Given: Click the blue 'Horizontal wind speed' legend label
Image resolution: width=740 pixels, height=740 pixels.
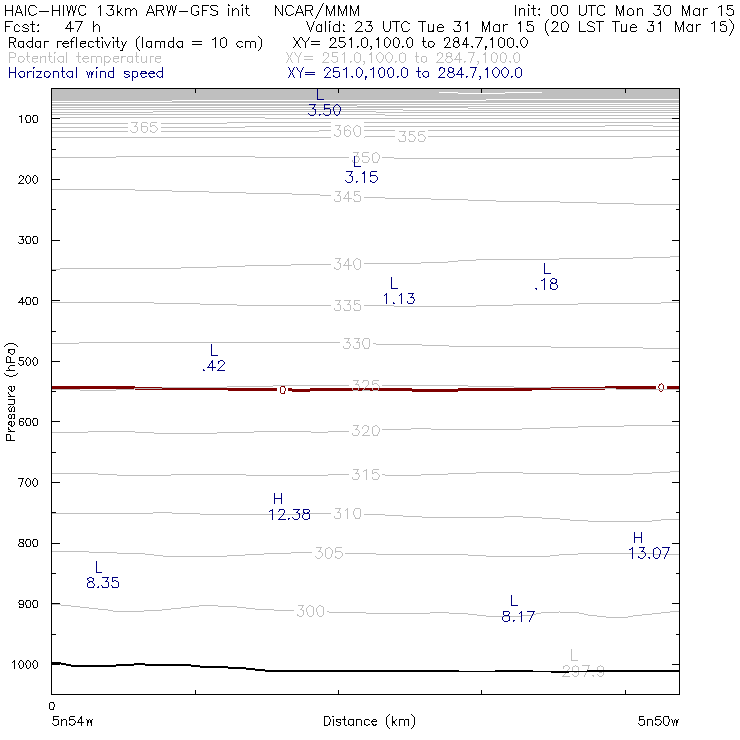Looking at the screenshot, I should pos(86,73).
